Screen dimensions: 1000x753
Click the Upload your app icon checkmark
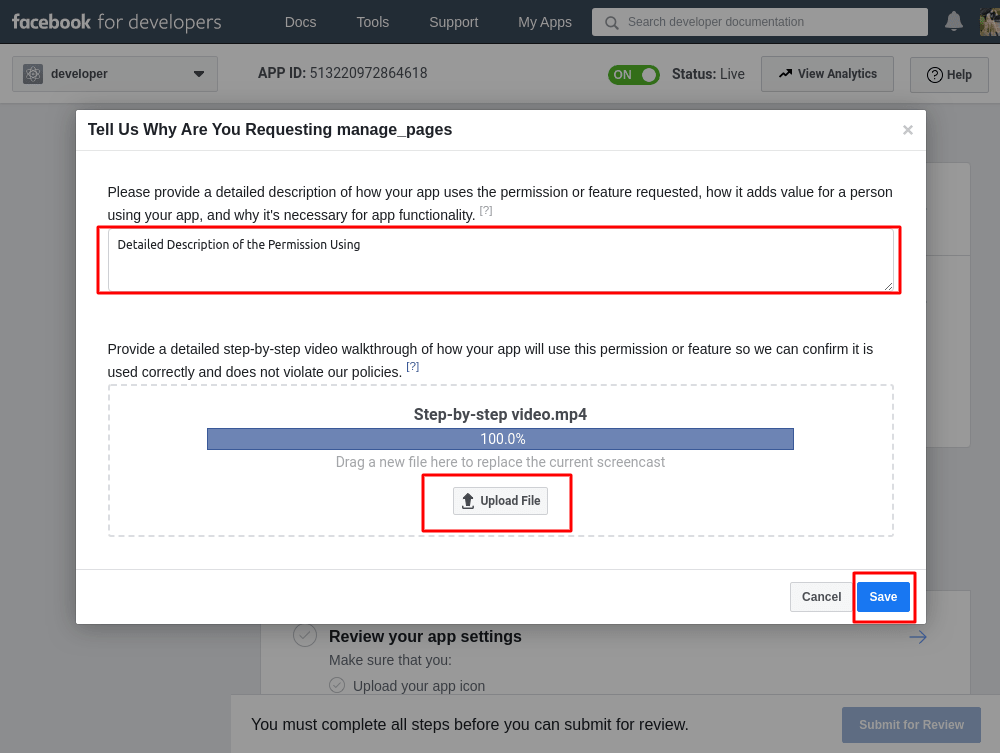pos(337,685)
